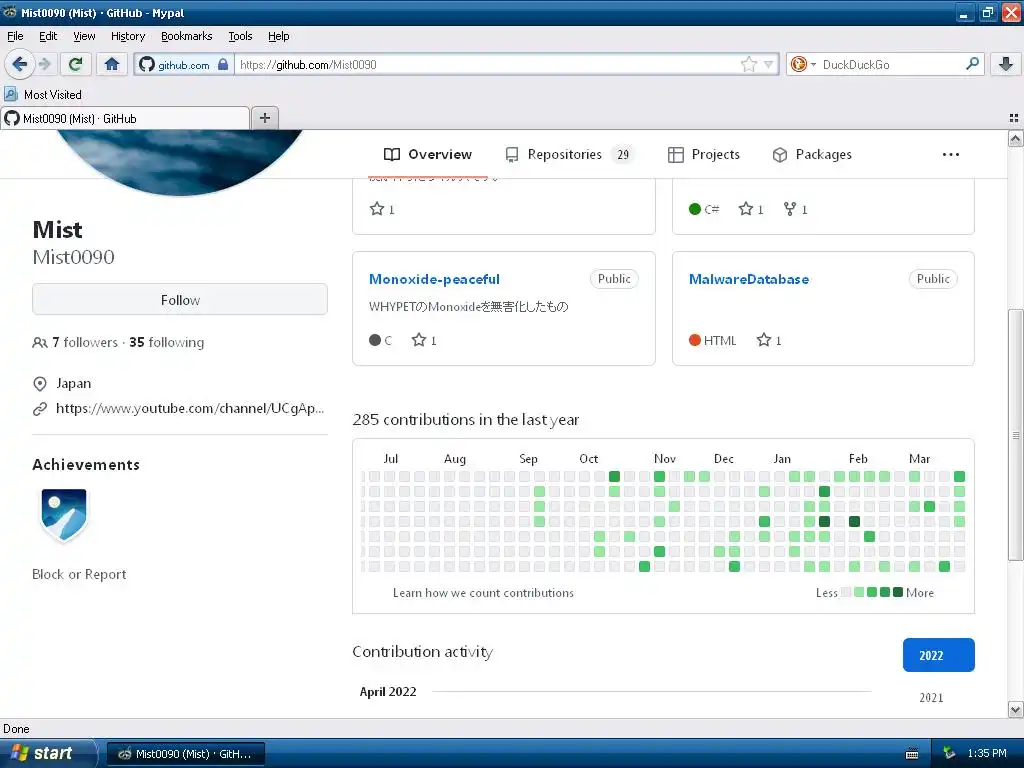Click the light green legend swatch
This screenshot has height=768, width=1024.
(x=859, y=592)
